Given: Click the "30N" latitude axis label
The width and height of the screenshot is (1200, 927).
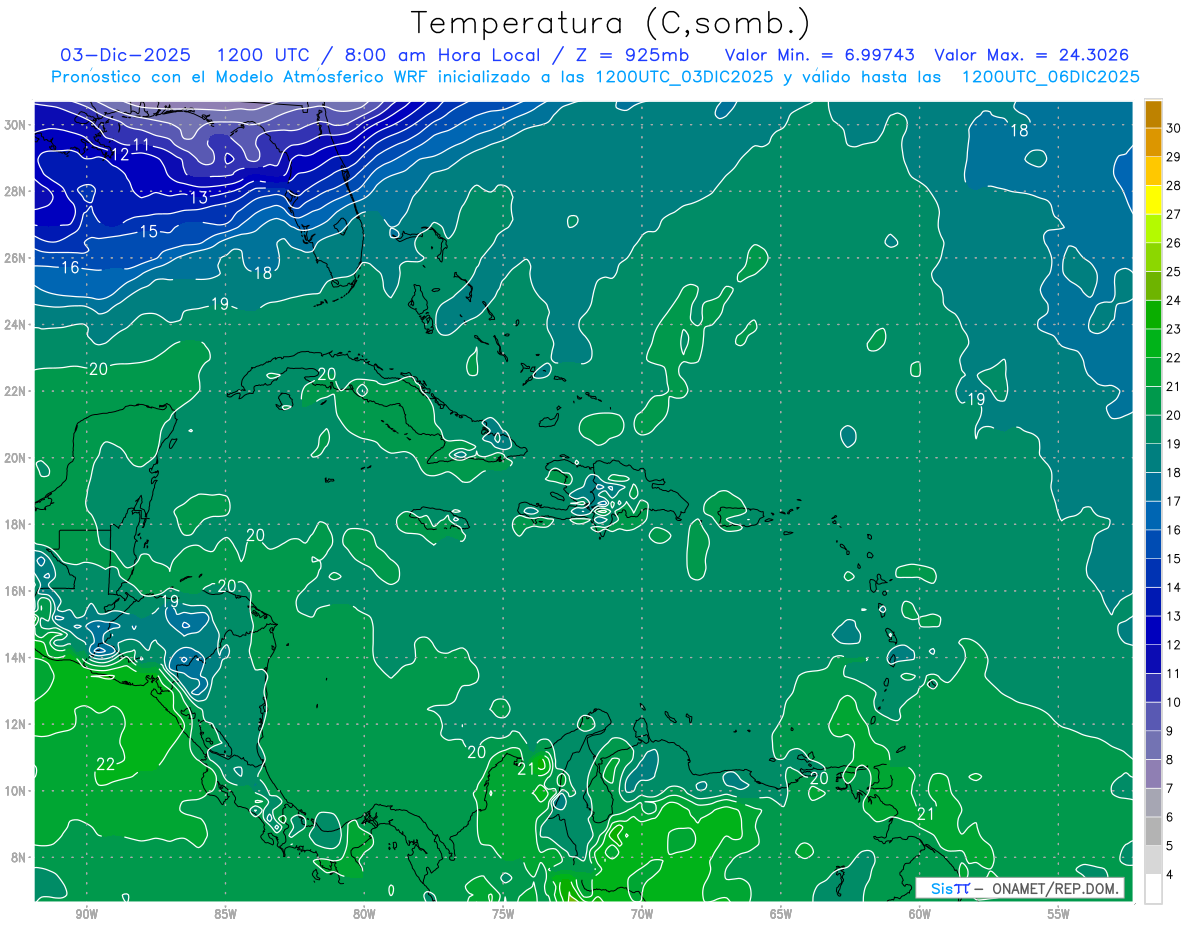Looking at the screenshot, I should [16, 125].
